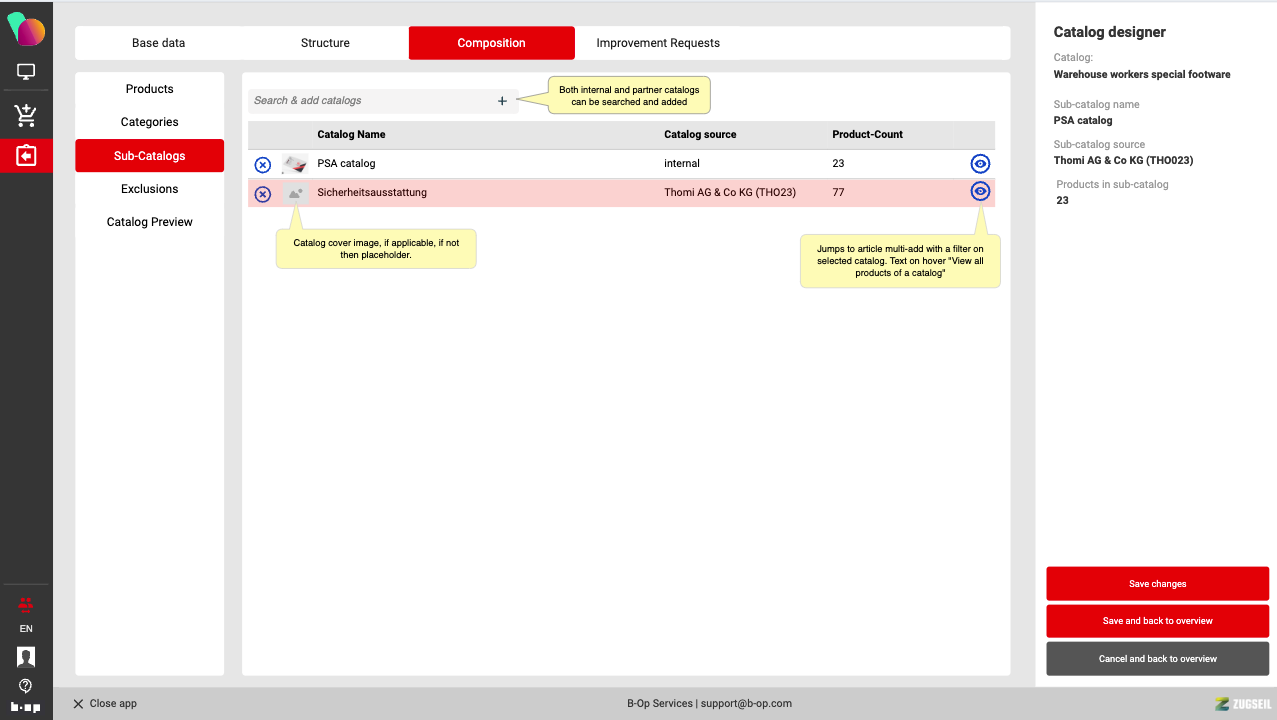Click the red people icon above EN
This screenshot has width=1277, height=720.
[26, 604]
